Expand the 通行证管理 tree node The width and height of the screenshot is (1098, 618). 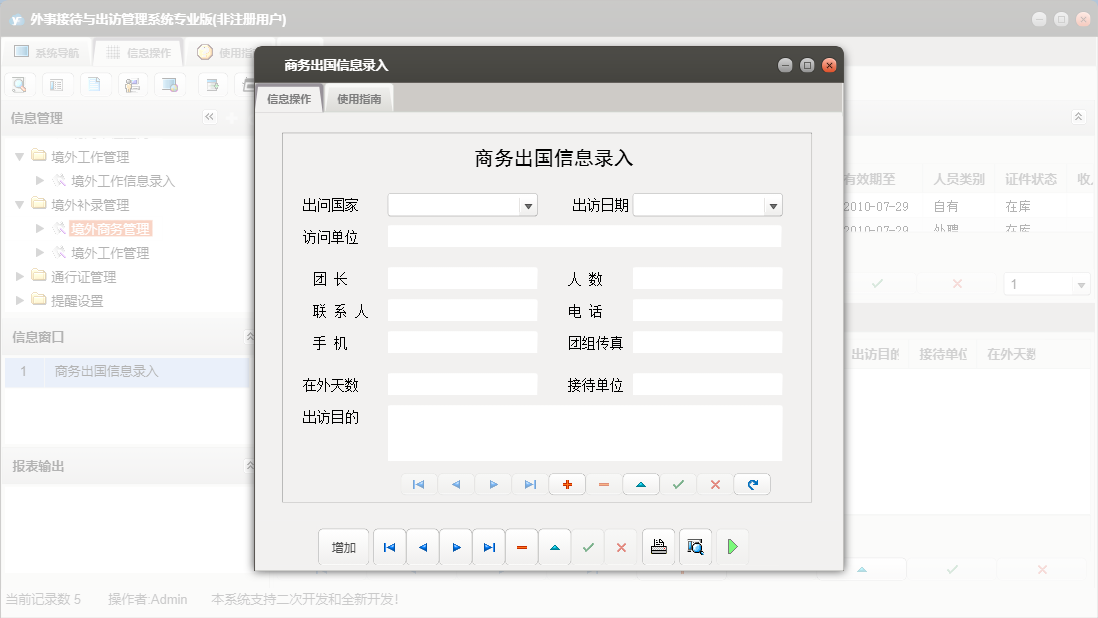click(17, 278)
